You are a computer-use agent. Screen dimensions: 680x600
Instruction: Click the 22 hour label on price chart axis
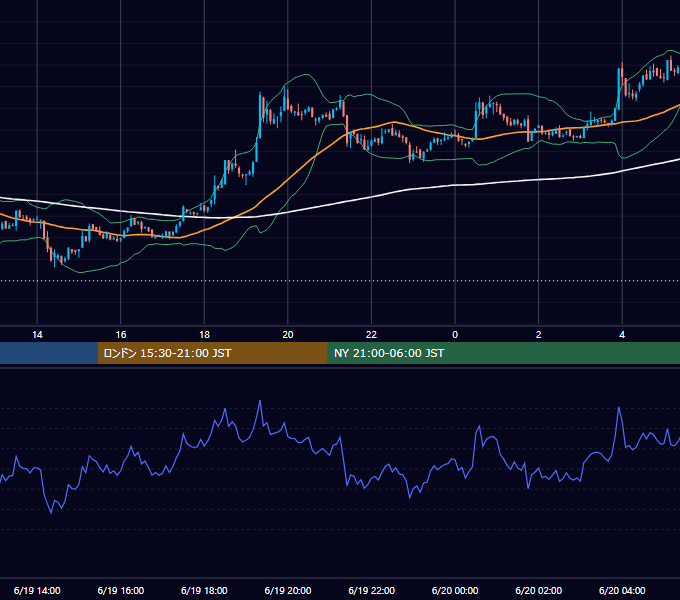coord(371,335)
